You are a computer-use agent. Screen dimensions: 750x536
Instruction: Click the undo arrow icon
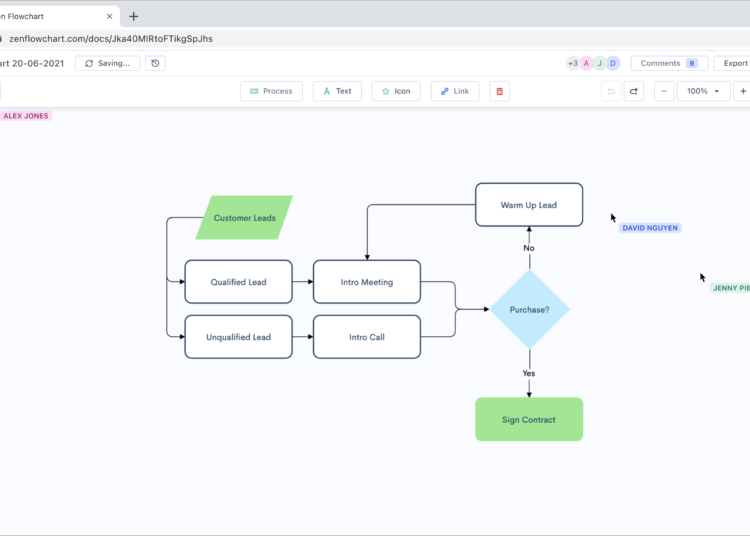[x=611, y=91]
